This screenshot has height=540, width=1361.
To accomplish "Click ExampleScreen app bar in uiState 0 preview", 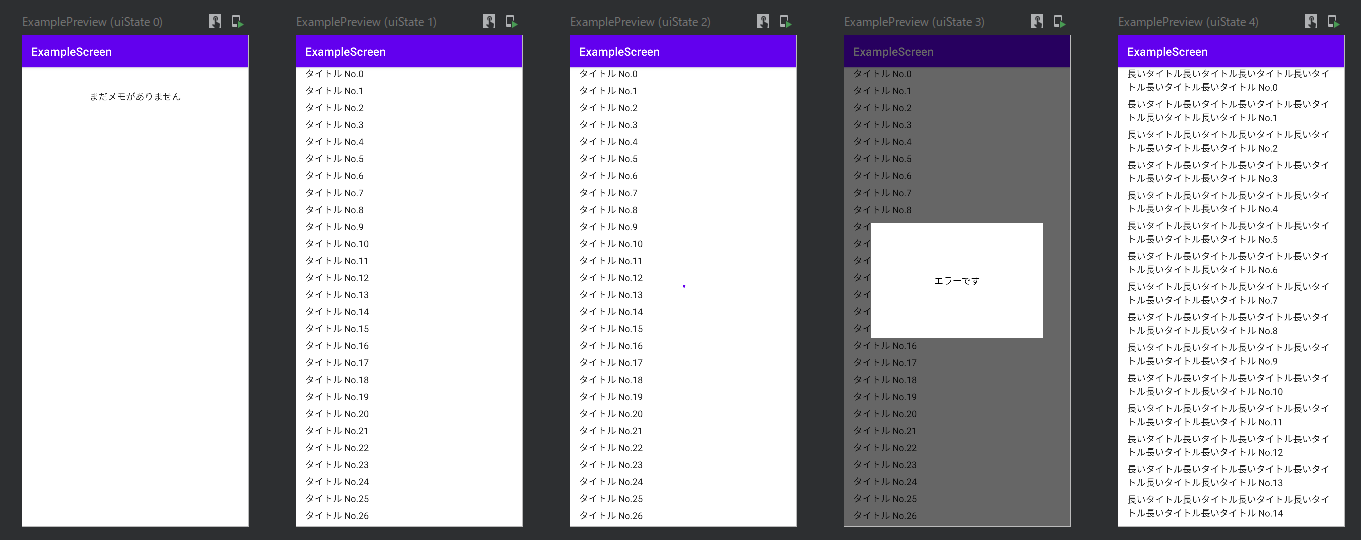I will pos(135,52).
